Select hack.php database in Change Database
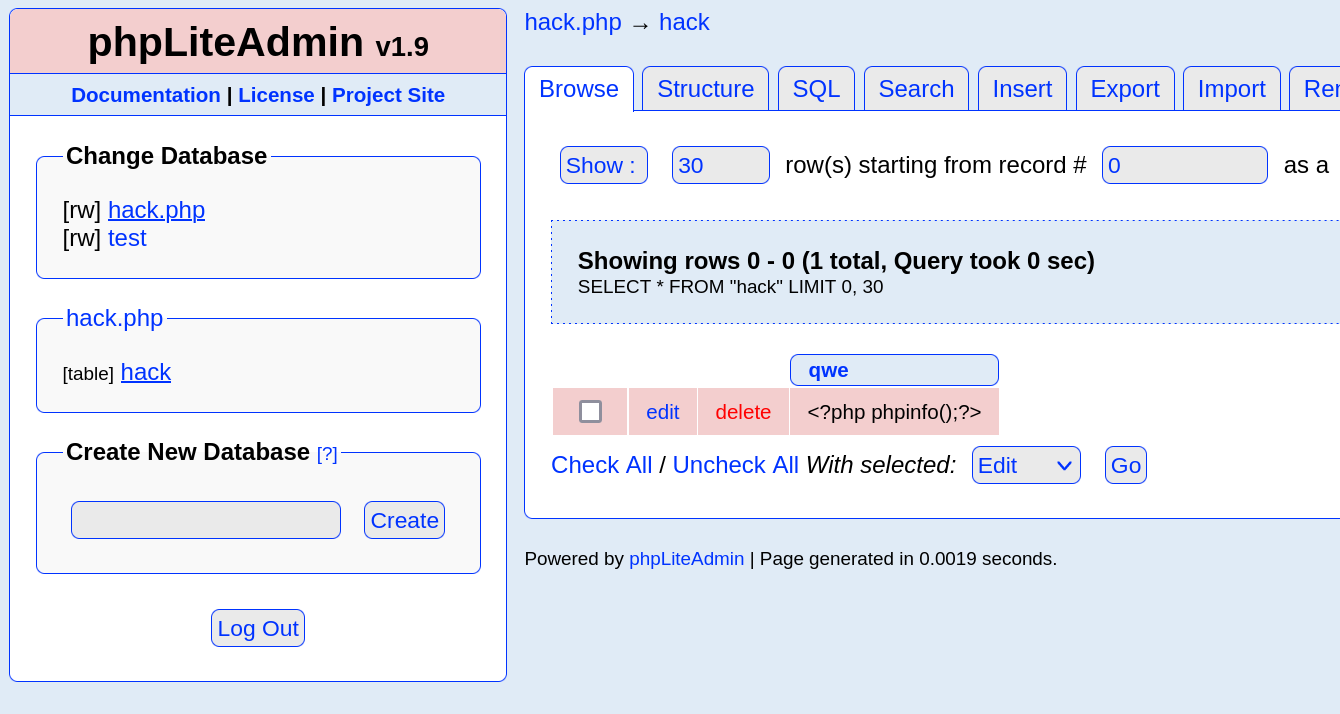 [156, 210]
